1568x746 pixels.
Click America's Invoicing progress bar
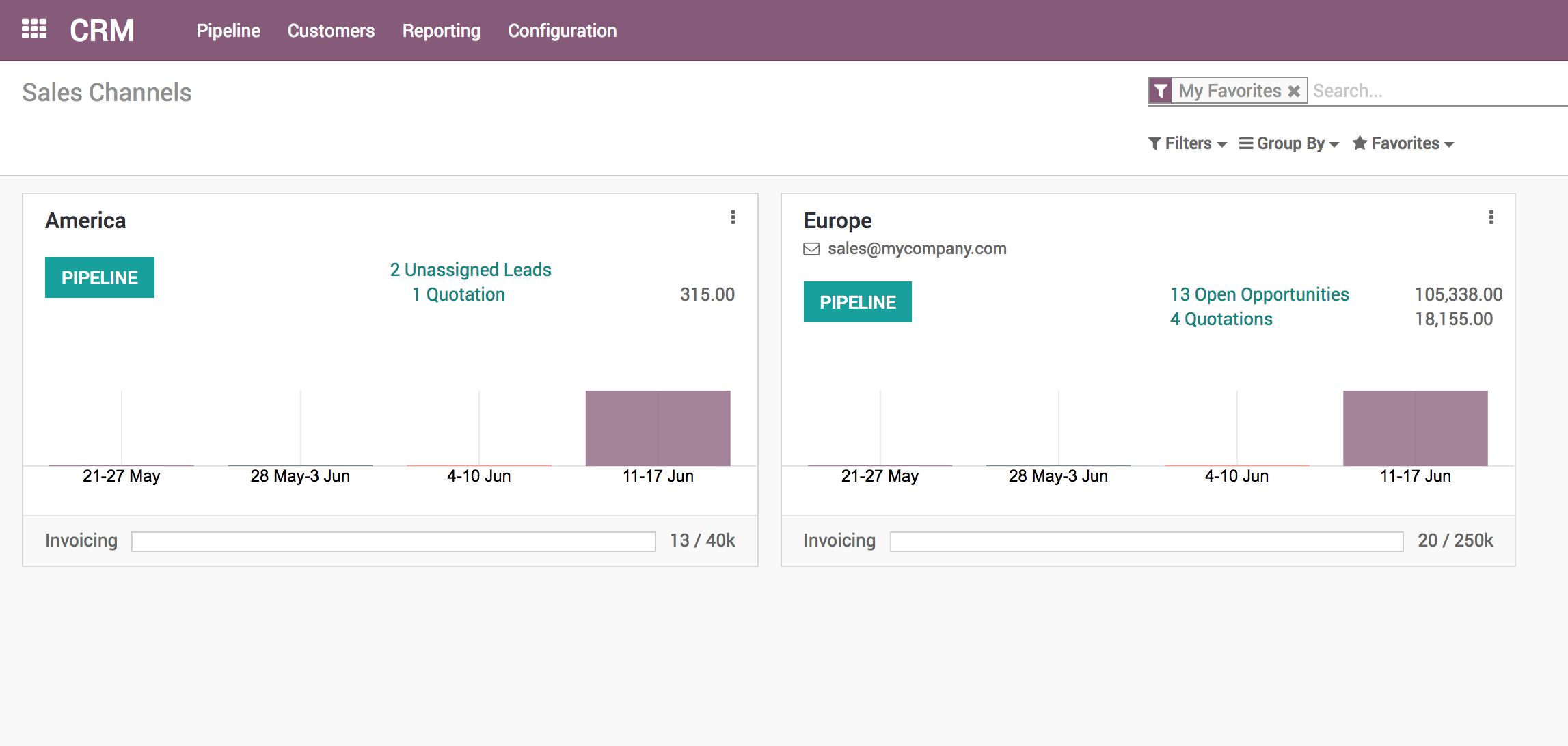pos(394,542)
